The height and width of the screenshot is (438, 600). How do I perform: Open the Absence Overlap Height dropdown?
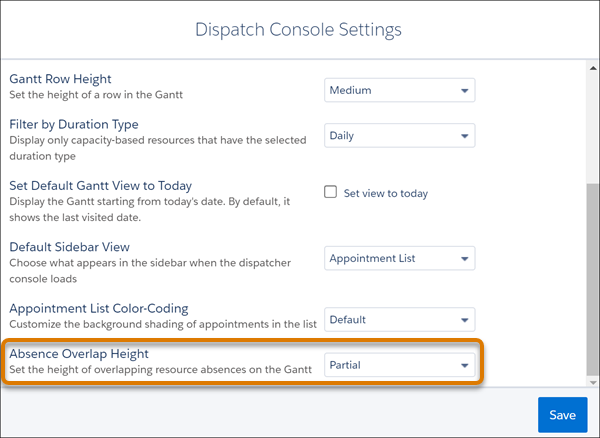point(399,365)
